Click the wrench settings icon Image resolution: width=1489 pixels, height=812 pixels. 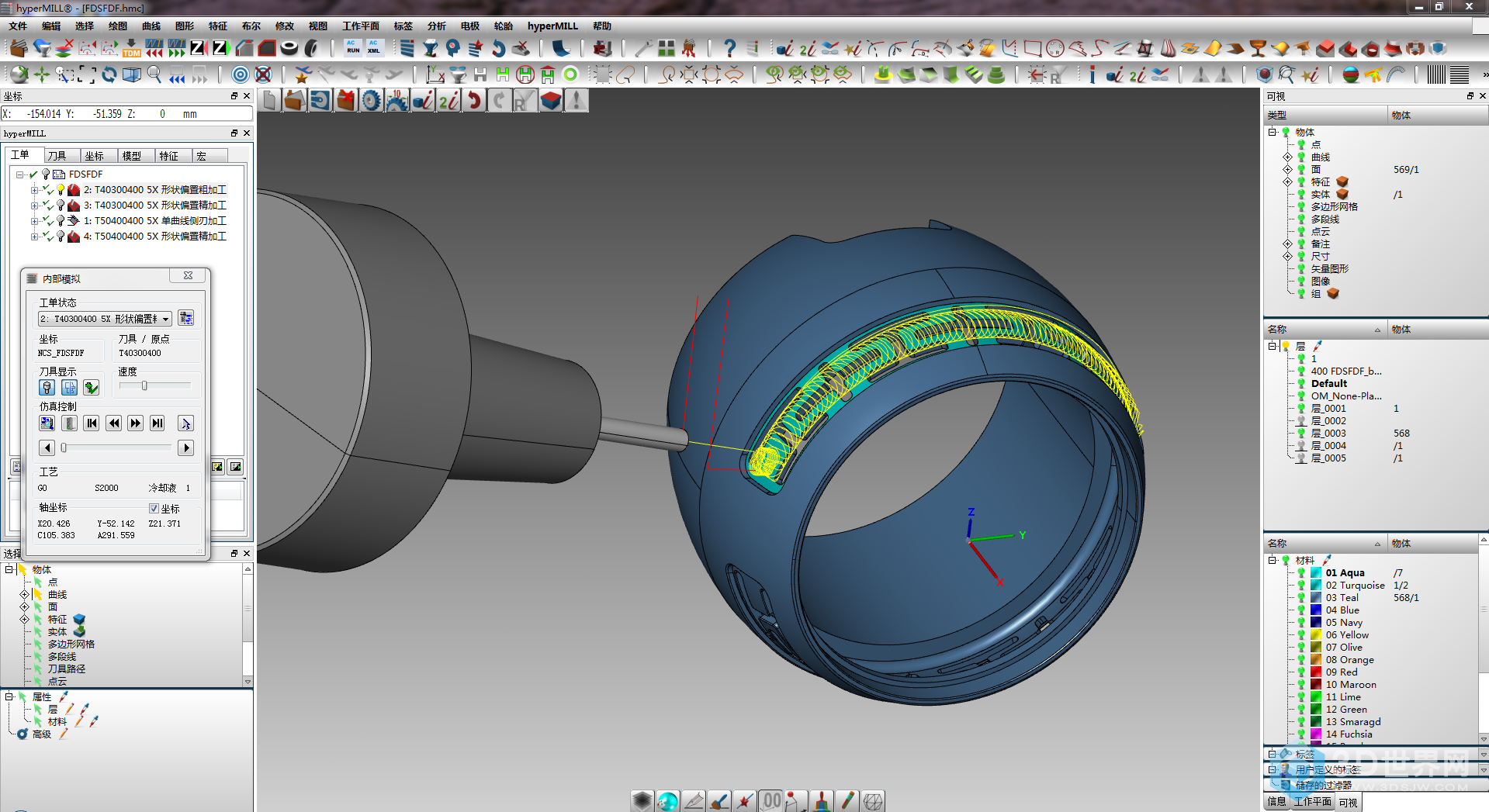642,49
